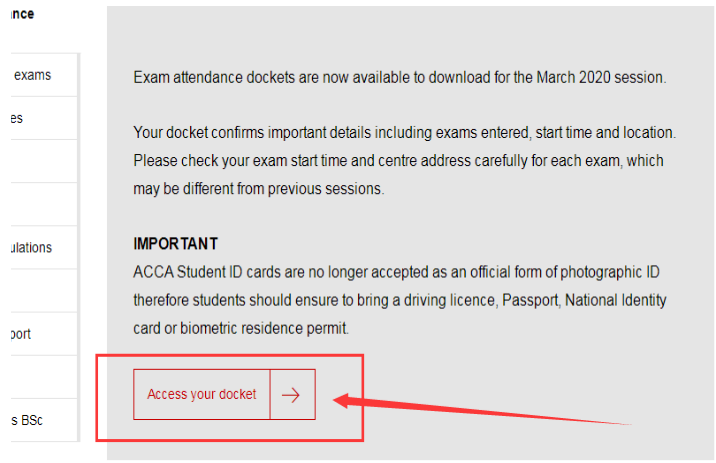716x463 pixels.
Task: Click the Access your docket button
Action: [202, 395]
